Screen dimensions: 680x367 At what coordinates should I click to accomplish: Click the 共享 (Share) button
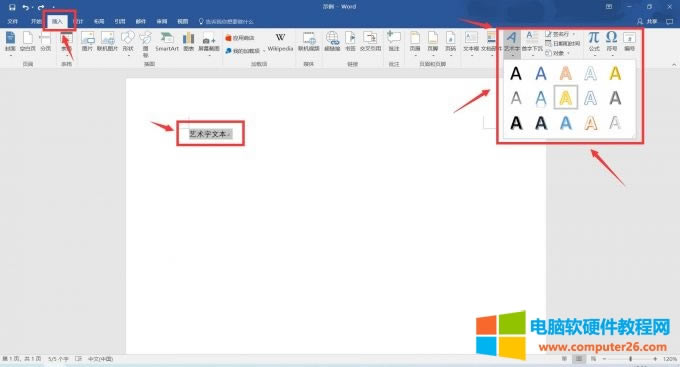tap(647, 21)
